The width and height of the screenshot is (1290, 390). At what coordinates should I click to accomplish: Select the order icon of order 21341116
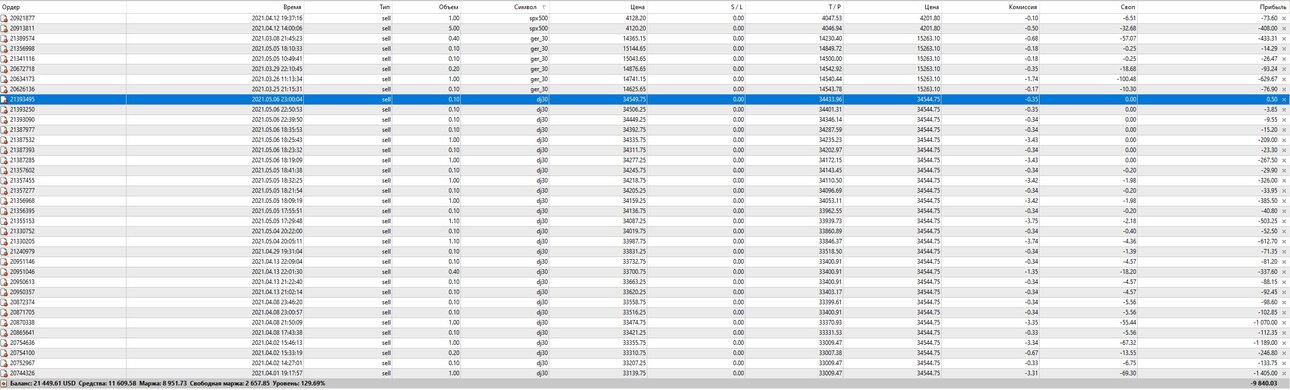tap(5, 58)
